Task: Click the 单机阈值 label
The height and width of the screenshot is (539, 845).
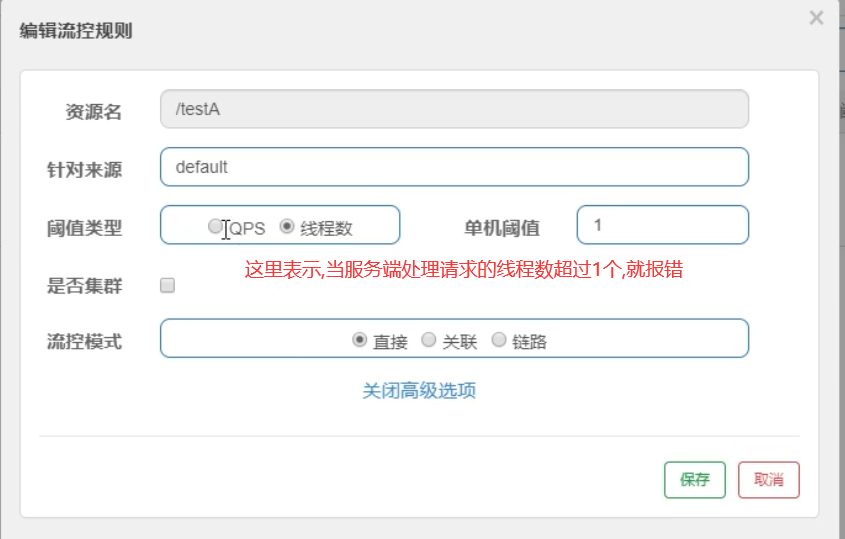Action: pos(502,228)
